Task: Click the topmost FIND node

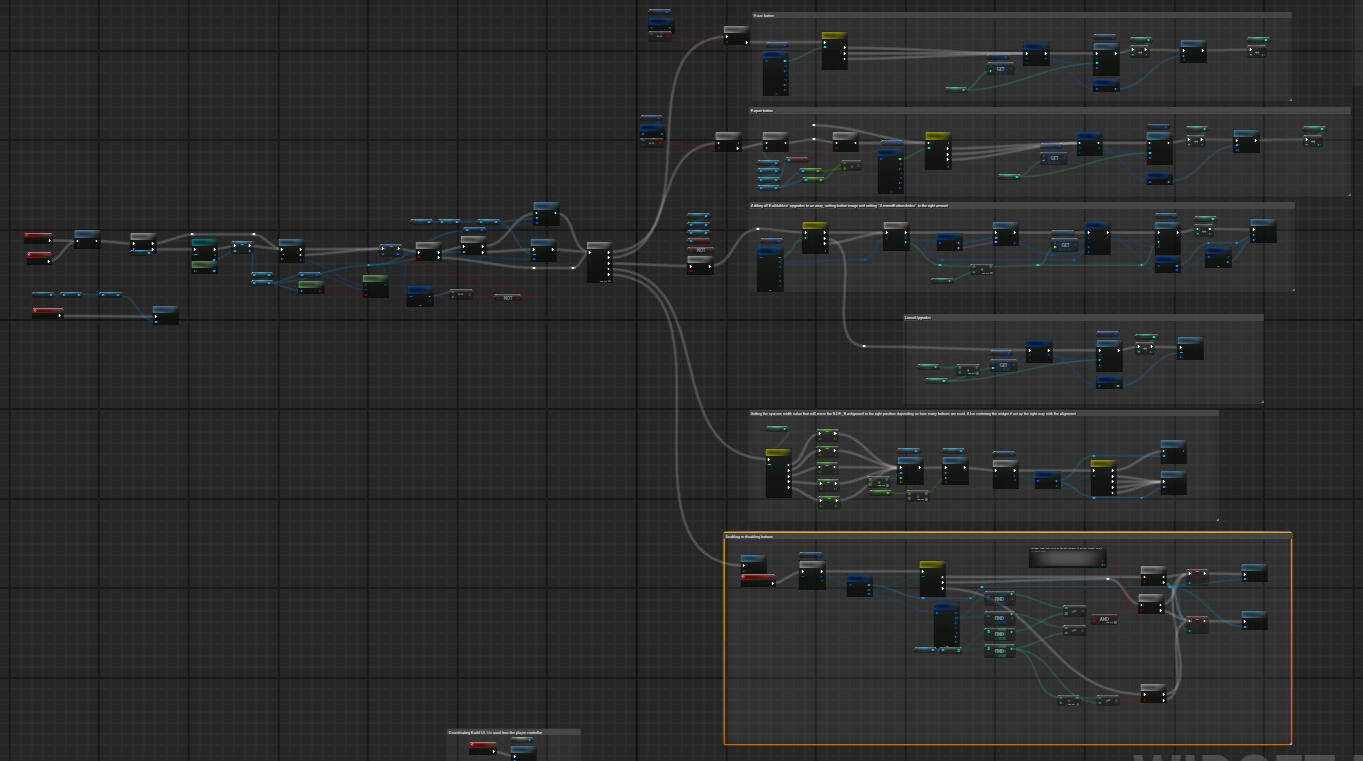Action: [999, 599]
